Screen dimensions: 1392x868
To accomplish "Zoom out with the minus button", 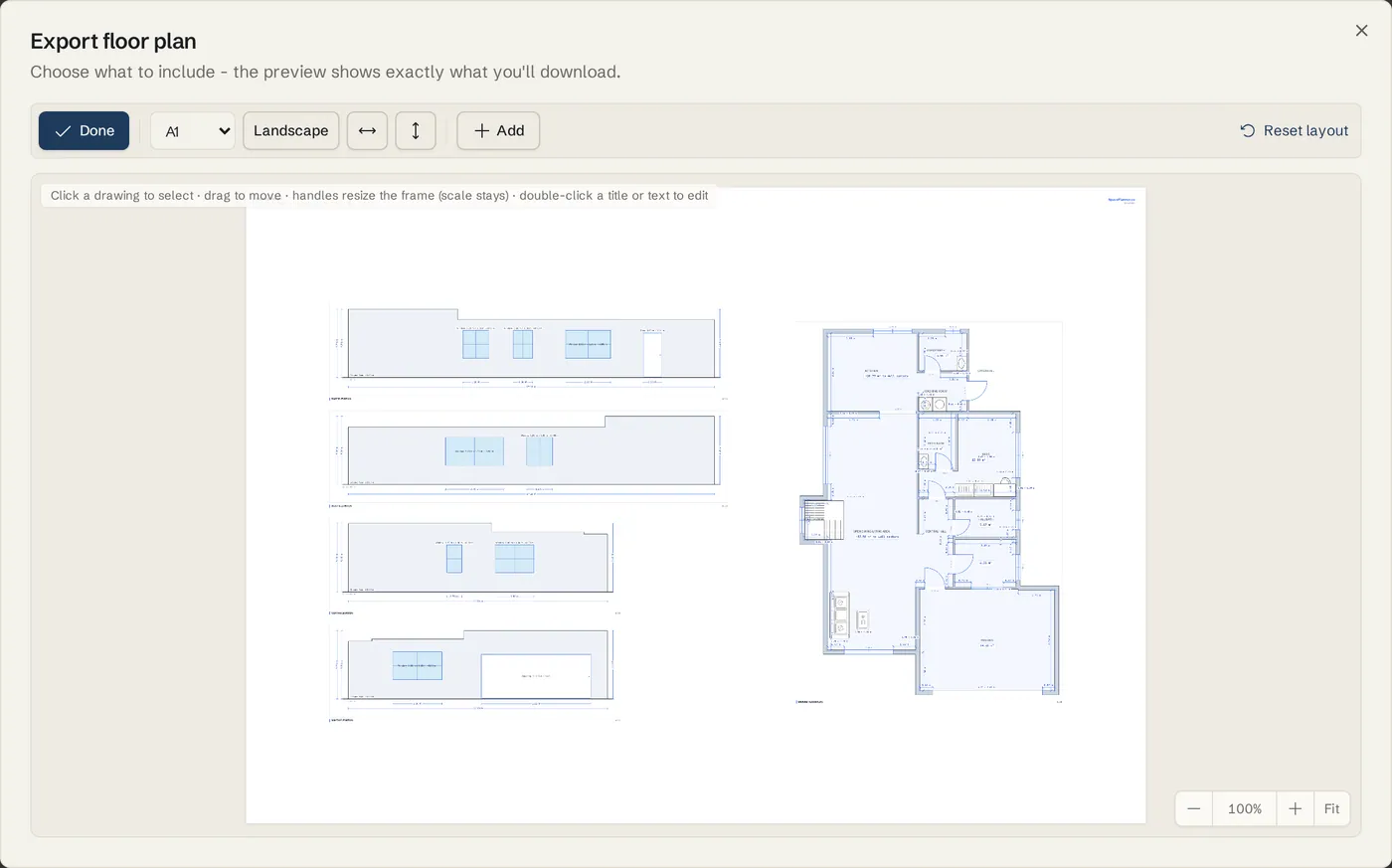I will (1194, 808).
